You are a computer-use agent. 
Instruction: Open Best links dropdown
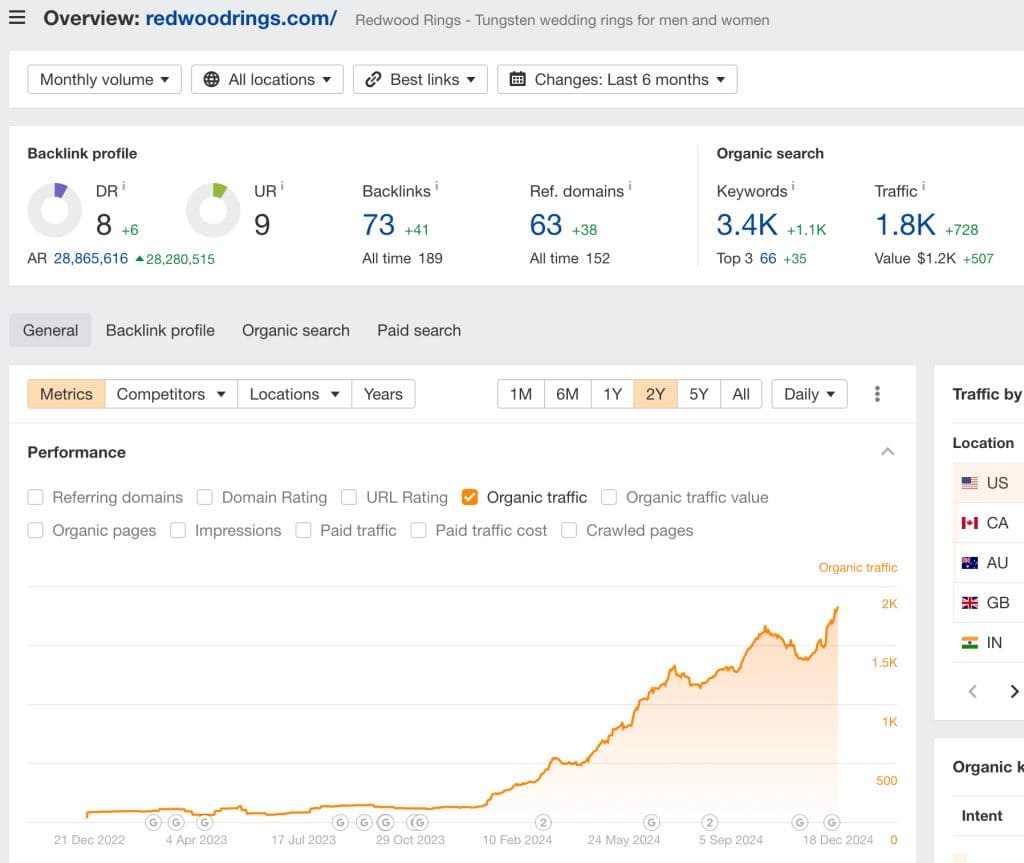[421, 79]
